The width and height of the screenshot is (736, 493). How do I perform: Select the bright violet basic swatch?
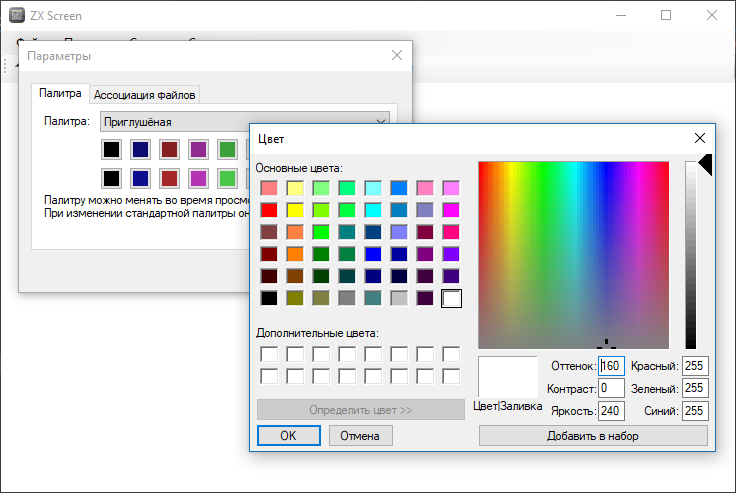tap(451, 254)
